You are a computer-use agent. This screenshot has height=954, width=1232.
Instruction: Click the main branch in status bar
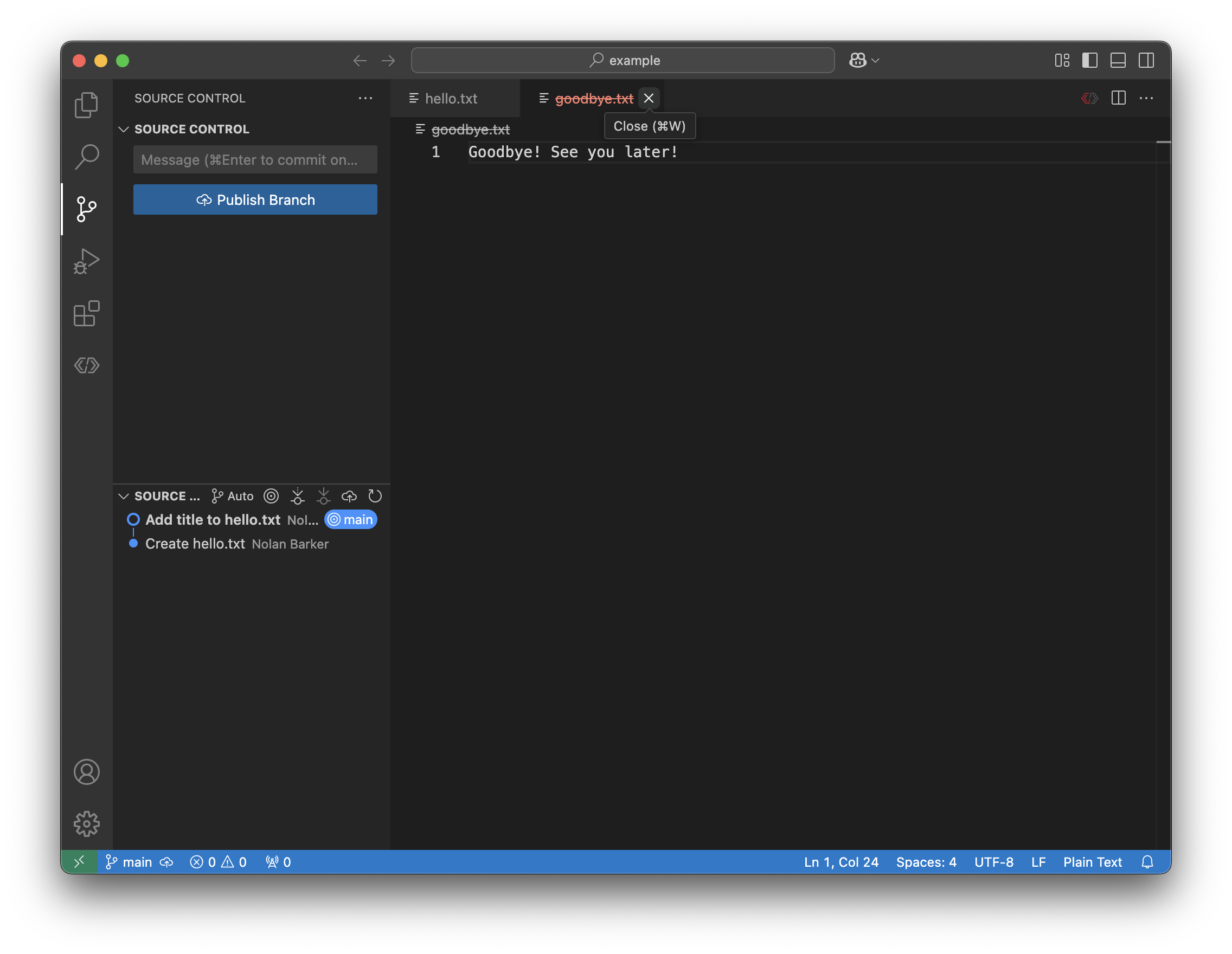[129, 862]
